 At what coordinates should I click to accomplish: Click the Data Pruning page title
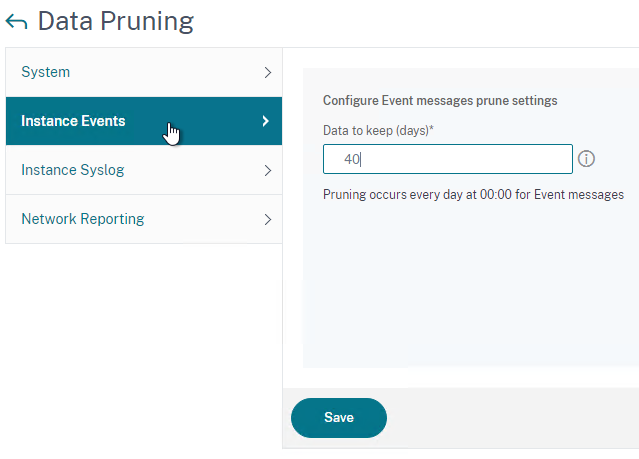tap(116, 21)
